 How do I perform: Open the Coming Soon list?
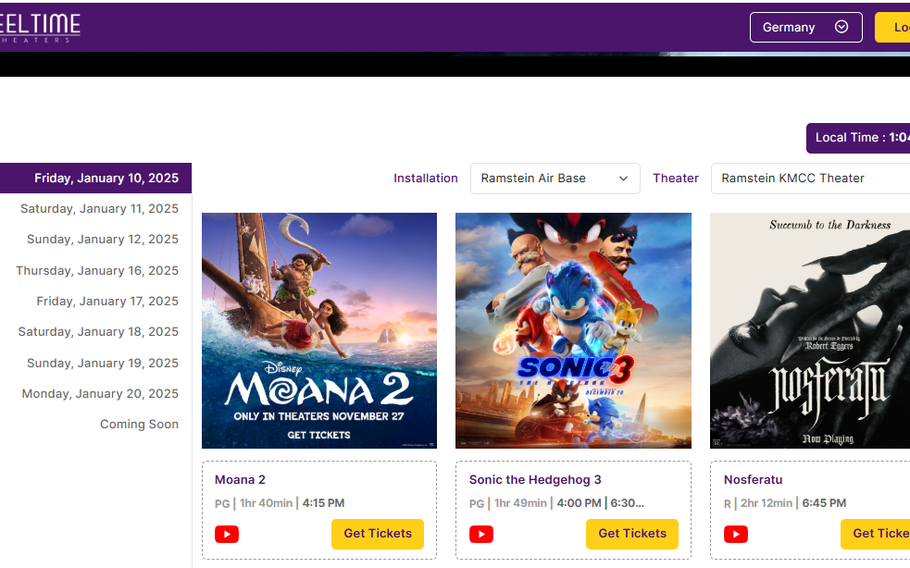139,424
